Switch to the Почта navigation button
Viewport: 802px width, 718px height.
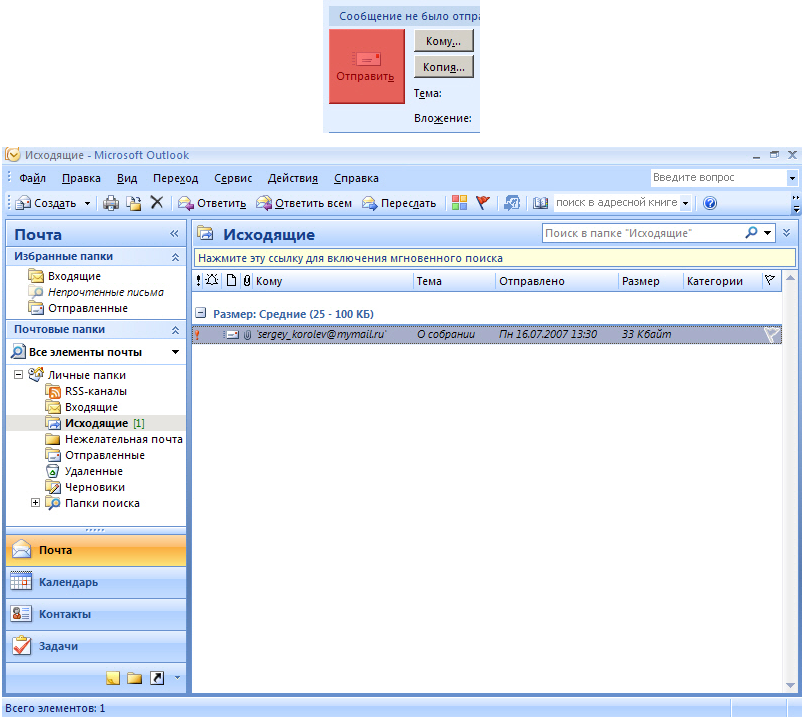coord(96,550)
